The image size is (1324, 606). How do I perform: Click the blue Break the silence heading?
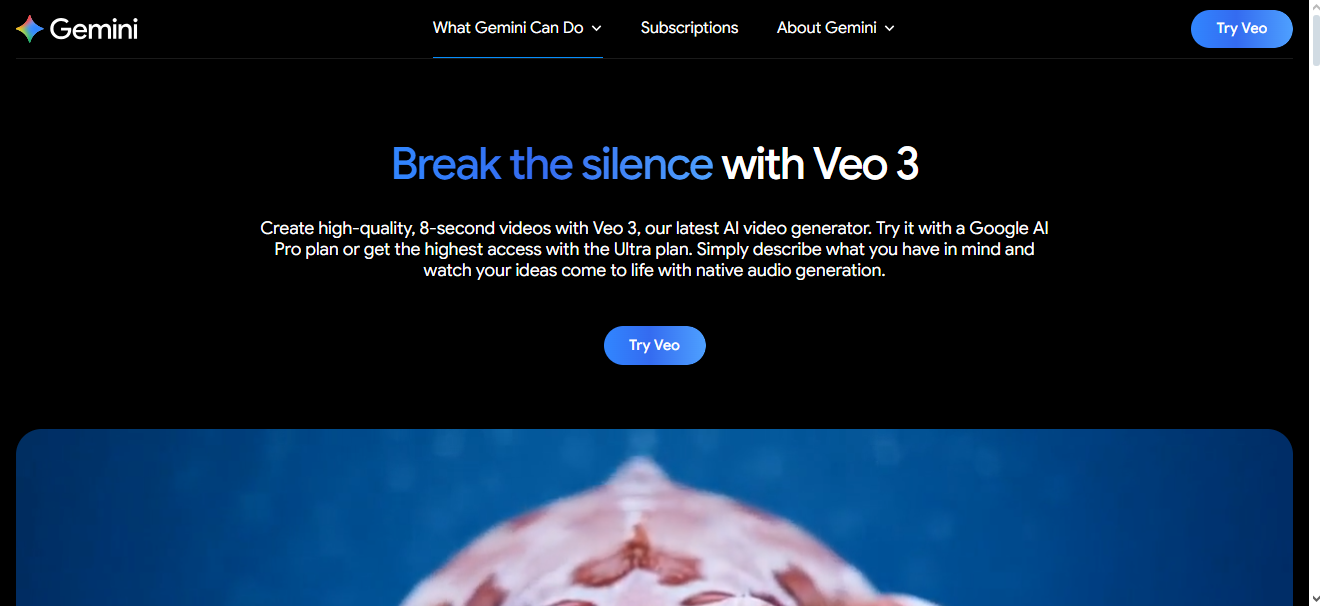click(552, 163)
